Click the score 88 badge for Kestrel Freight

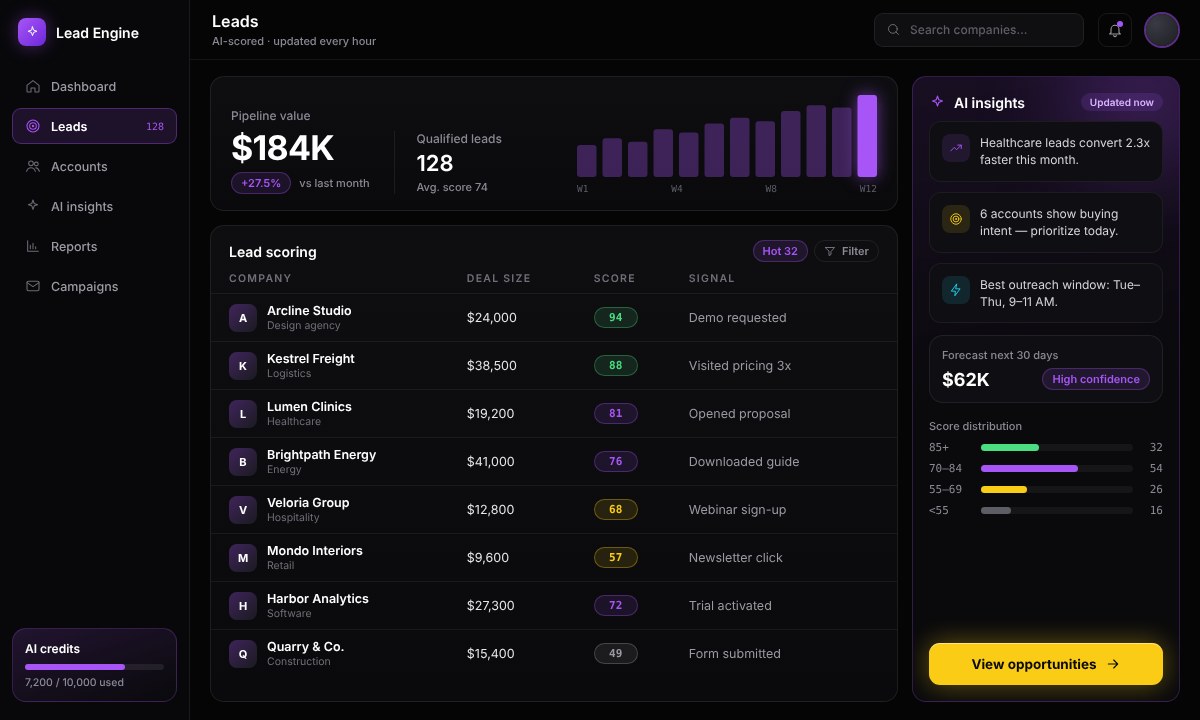616,366
